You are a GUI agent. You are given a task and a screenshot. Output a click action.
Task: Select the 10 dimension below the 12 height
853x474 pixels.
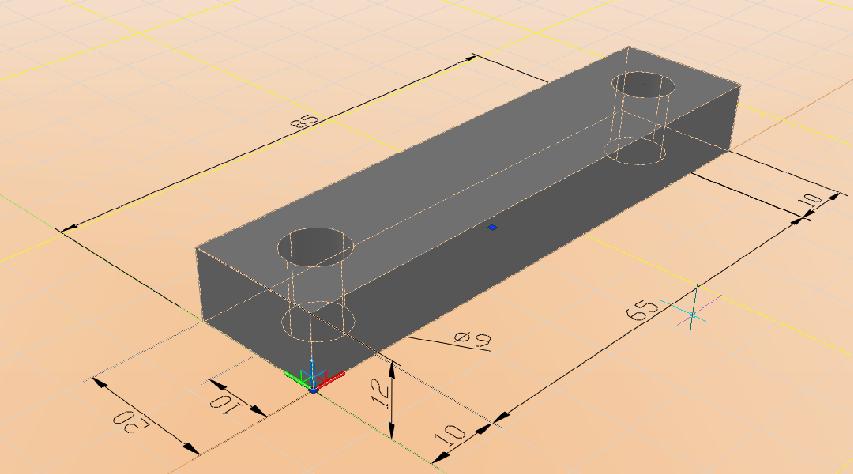451,436
